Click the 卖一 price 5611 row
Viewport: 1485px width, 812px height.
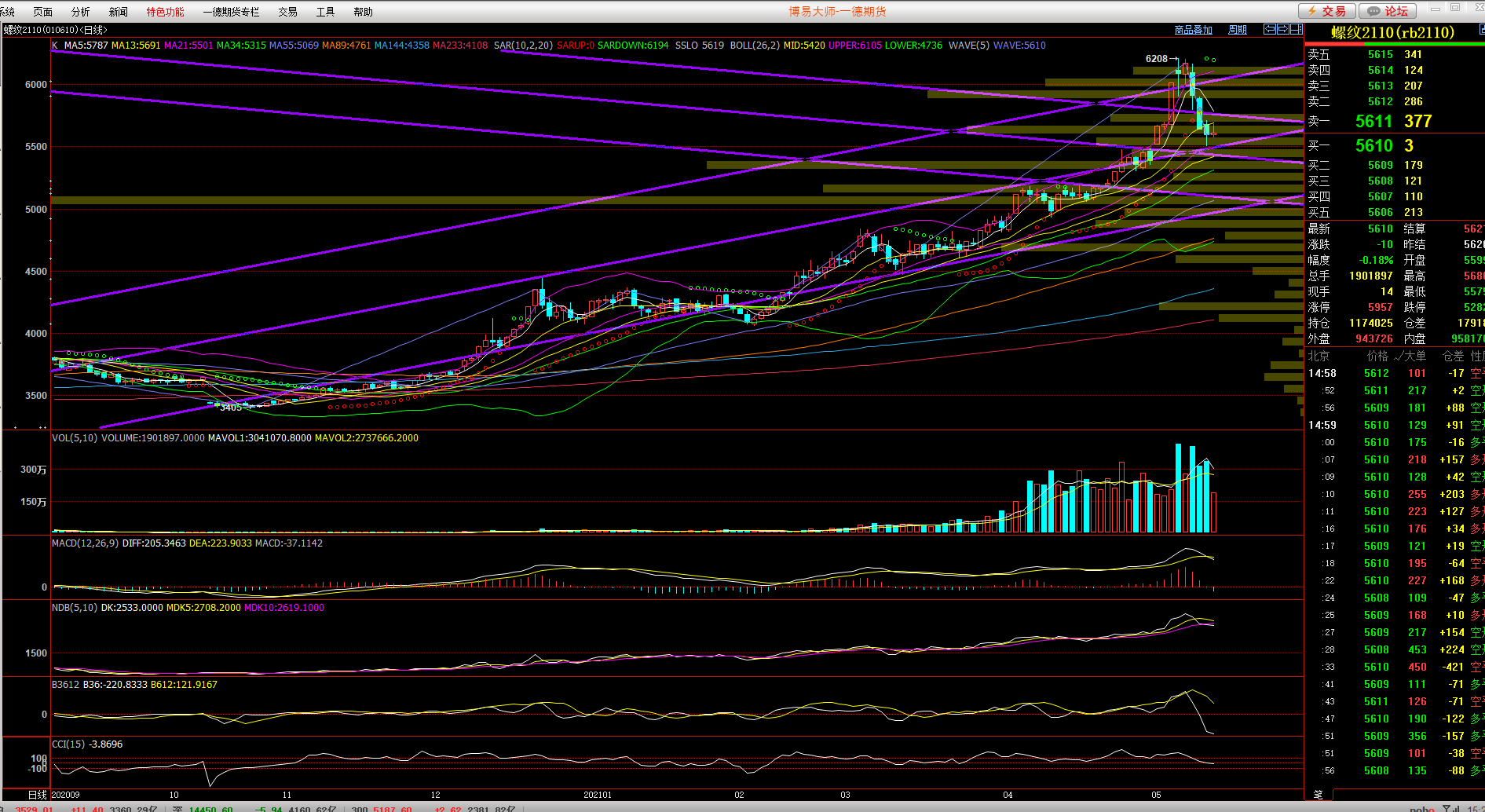coord(1373,122)
